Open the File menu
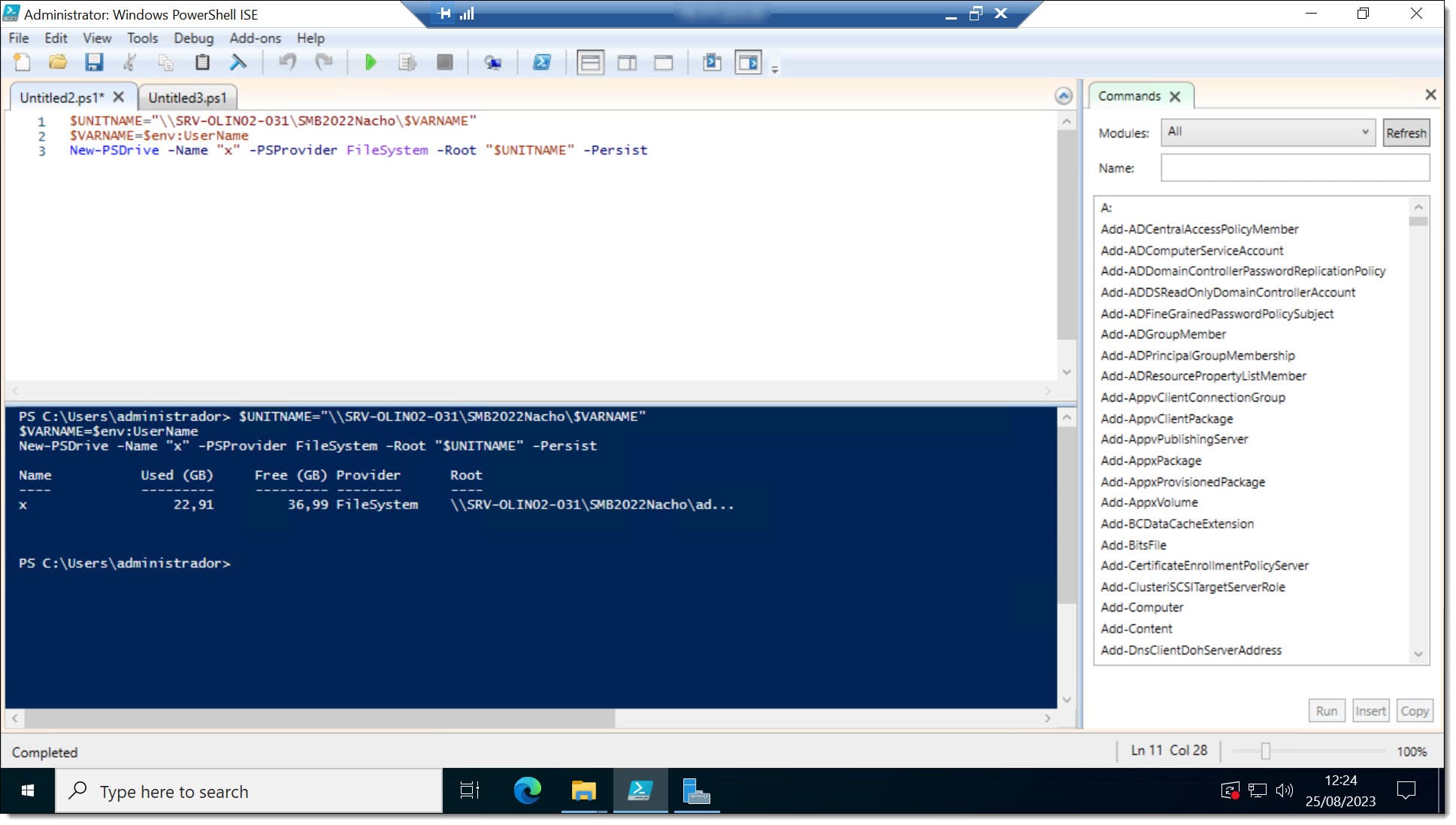Image resolution: width=1456 pixels, height=825 pixels. click(19, 38)
